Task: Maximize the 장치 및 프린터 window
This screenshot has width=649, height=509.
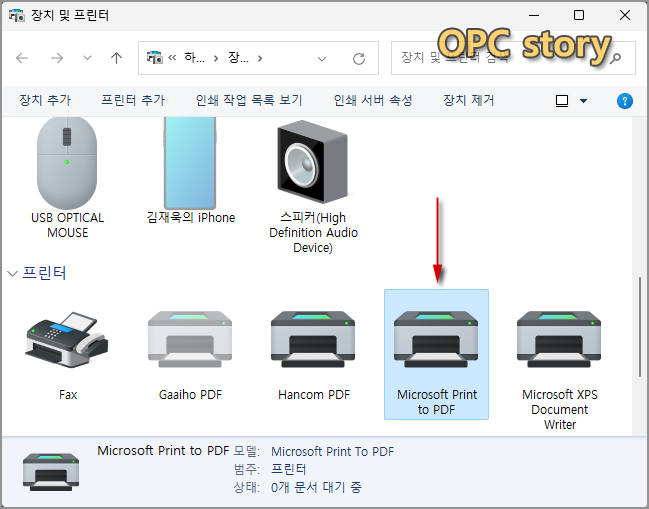Action: point(579,15)
